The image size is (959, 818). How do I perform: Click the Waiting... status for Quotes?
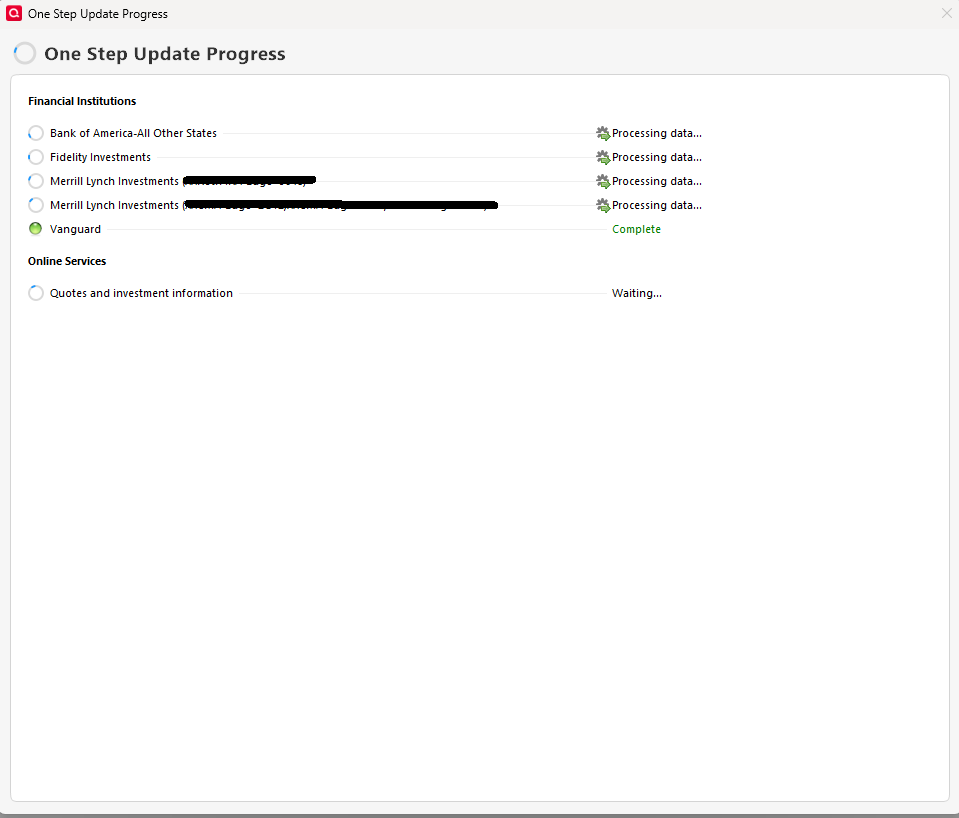click(637, 293)
